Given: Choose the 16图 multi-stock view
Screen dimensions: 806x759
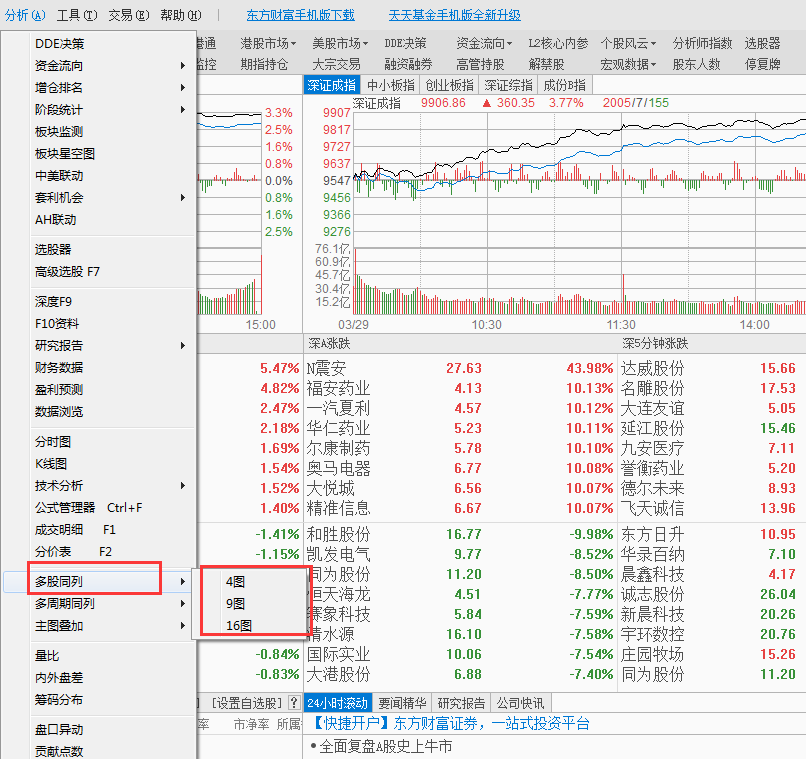Looking at the screenshot, I should pos(238,625).
